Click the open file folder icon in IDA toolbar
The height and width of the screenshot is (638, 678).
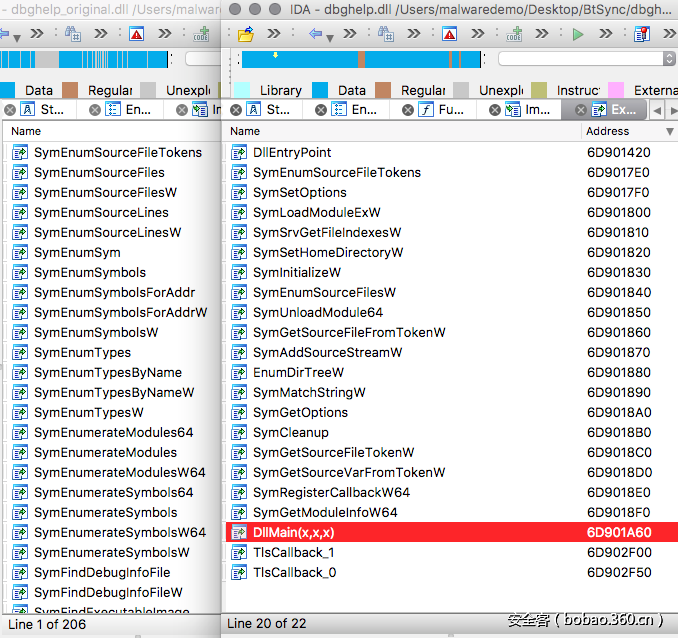pos(246,33)
